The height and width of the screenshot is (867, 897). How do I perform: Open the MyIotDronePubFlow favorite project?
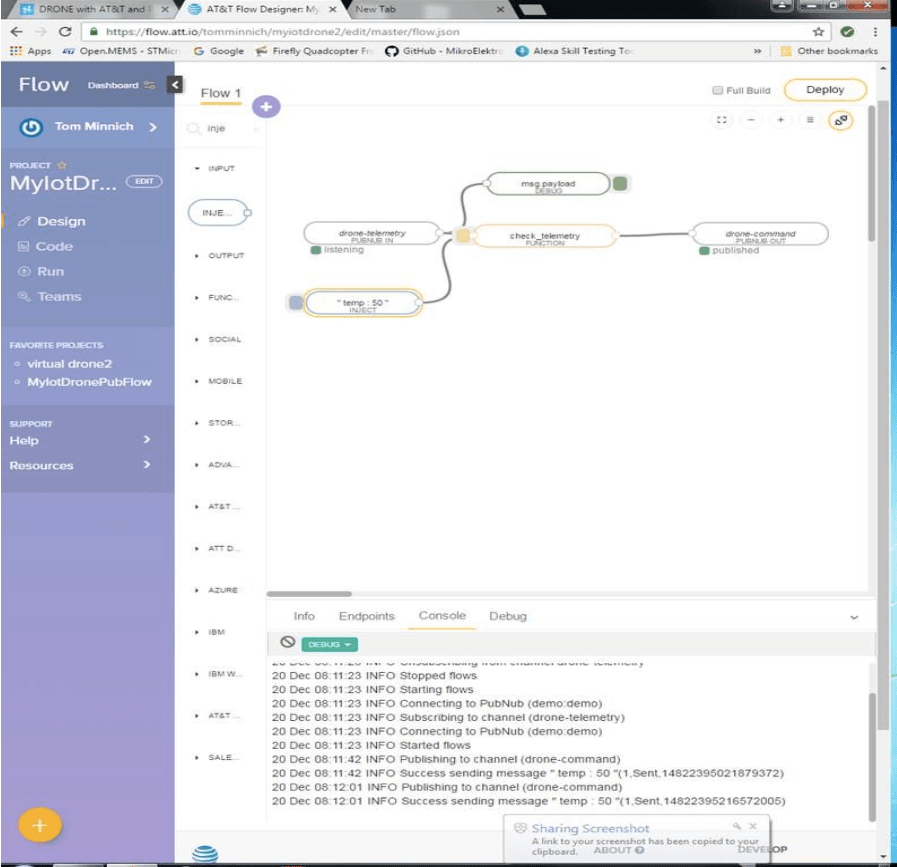point(89,382)
